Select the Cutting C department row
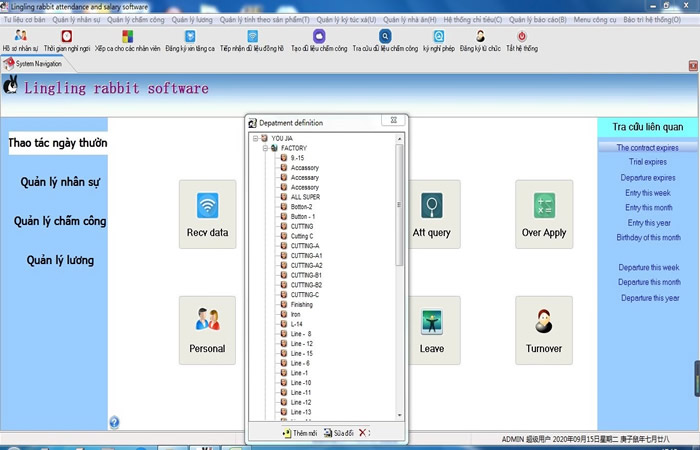700x450 pixels. (x=302, y=236)
